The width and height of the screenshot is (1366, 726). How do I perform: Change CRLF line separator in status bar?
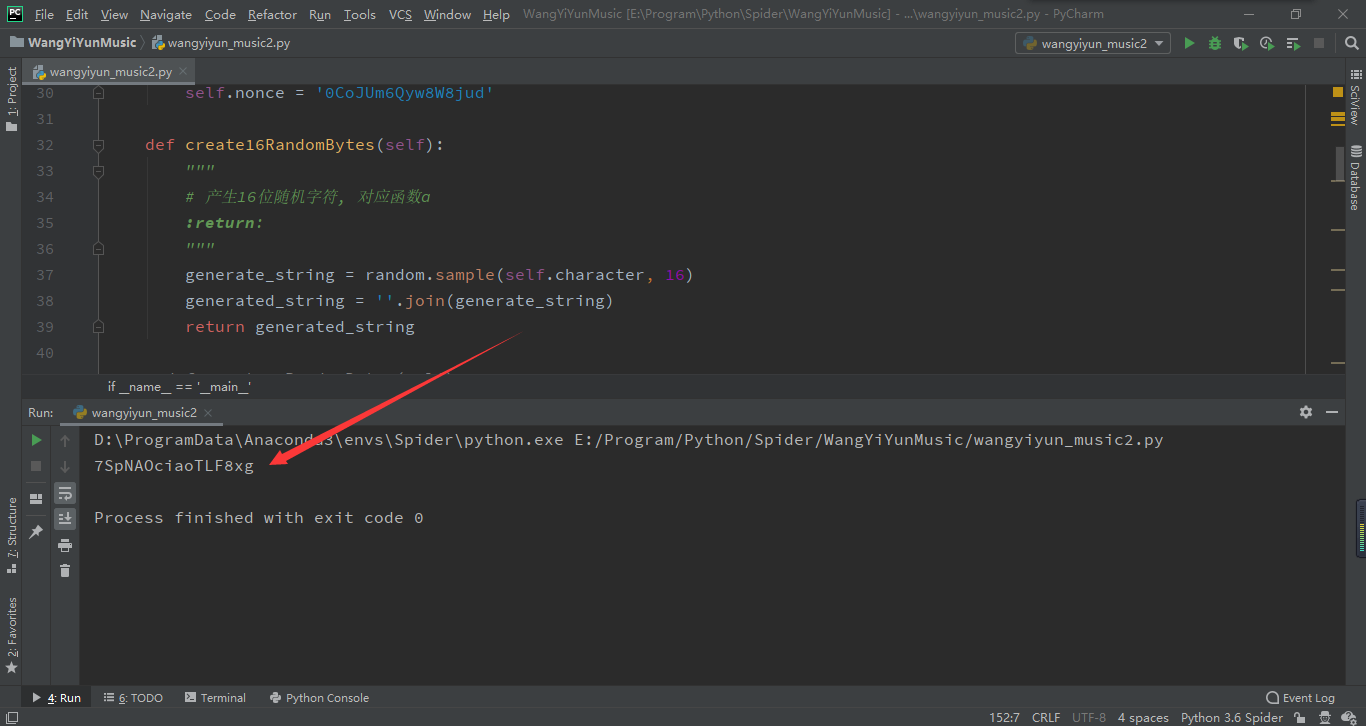[x=1046, y=717]
